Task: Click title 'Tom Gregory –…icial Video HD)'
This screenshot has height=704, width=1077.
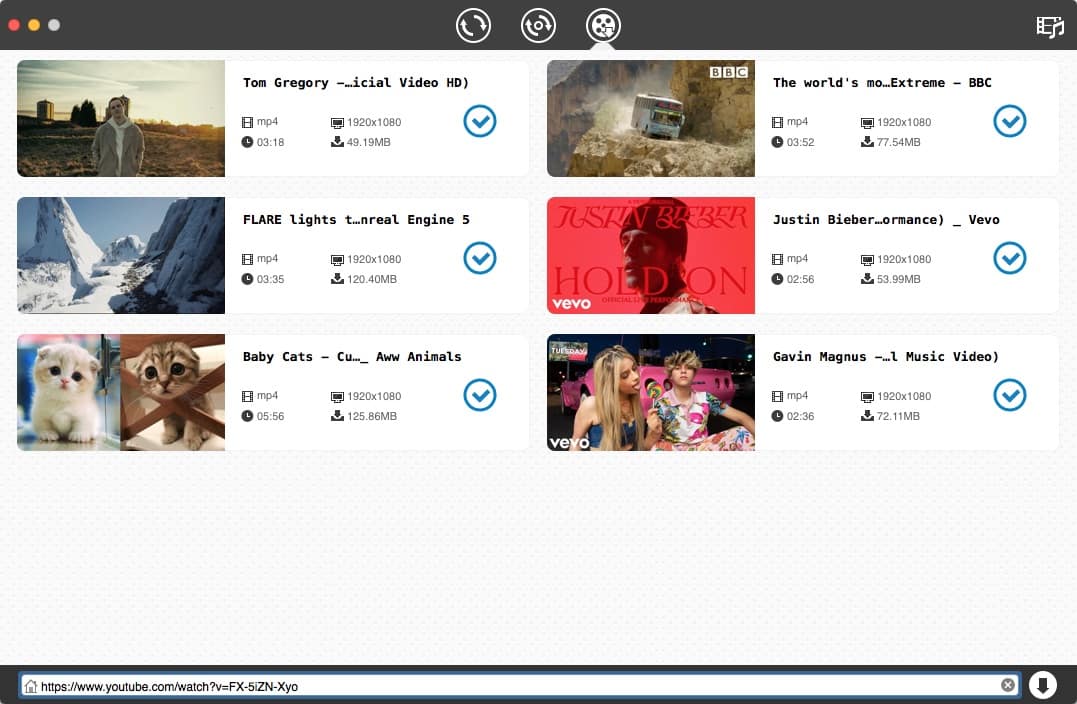Action: point(356,82)
